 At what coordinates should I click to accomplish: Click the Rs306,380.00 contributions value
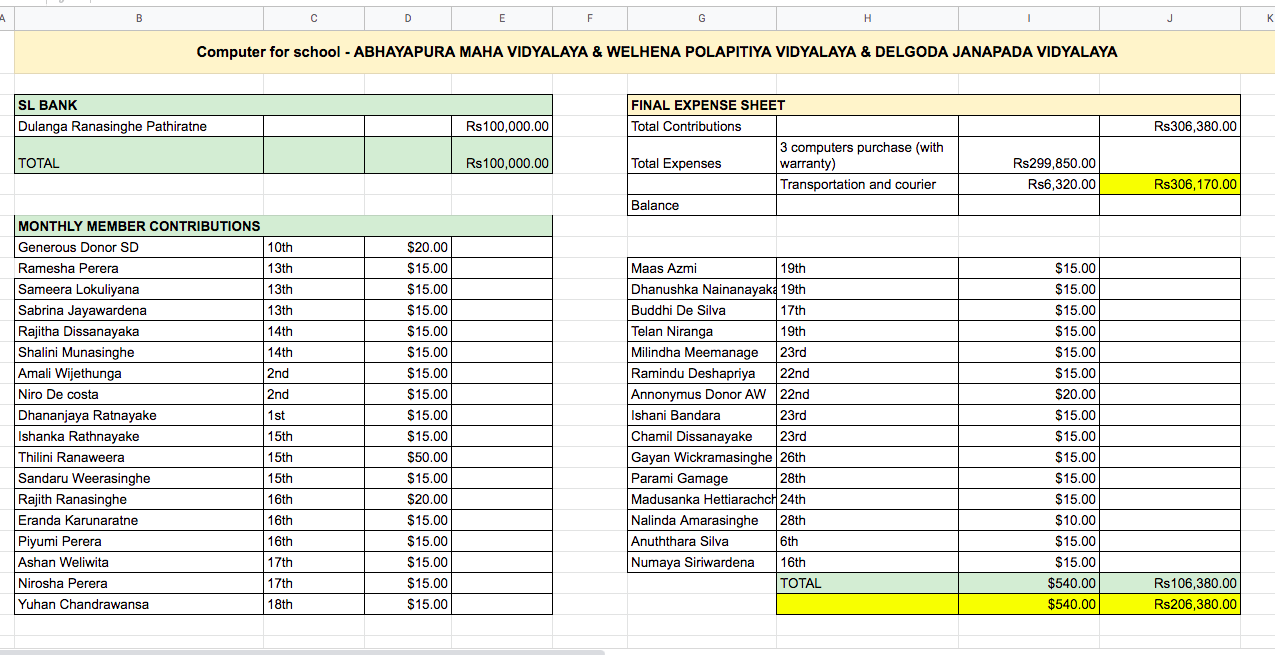(1170, 127)
